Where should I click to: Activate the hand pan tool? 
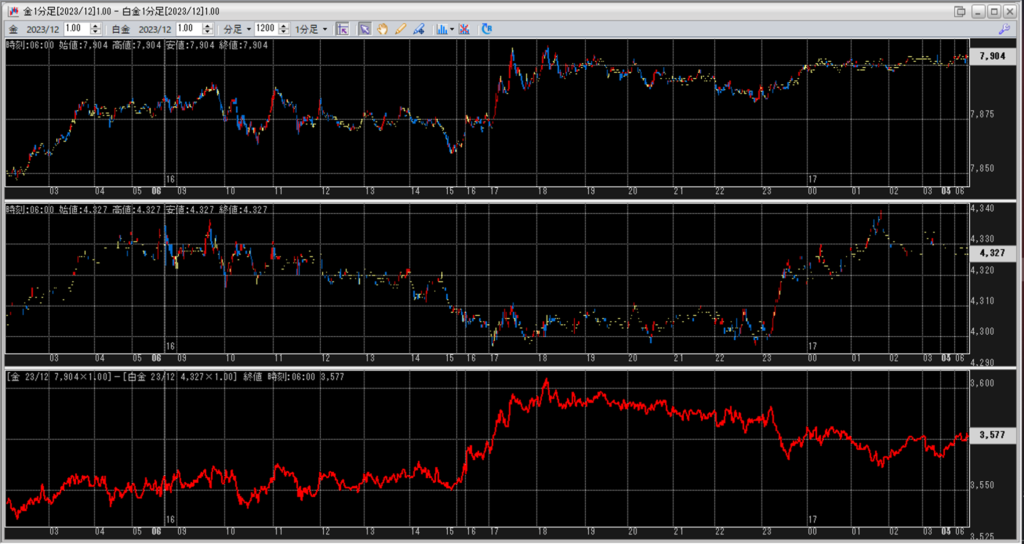pos(383,29)
